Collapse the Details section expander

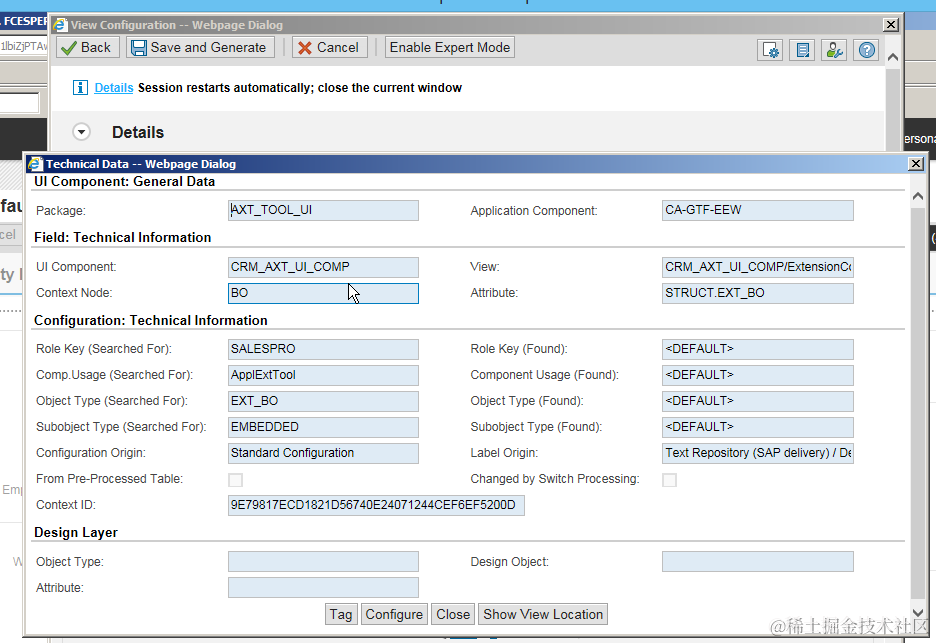(81, 132)
